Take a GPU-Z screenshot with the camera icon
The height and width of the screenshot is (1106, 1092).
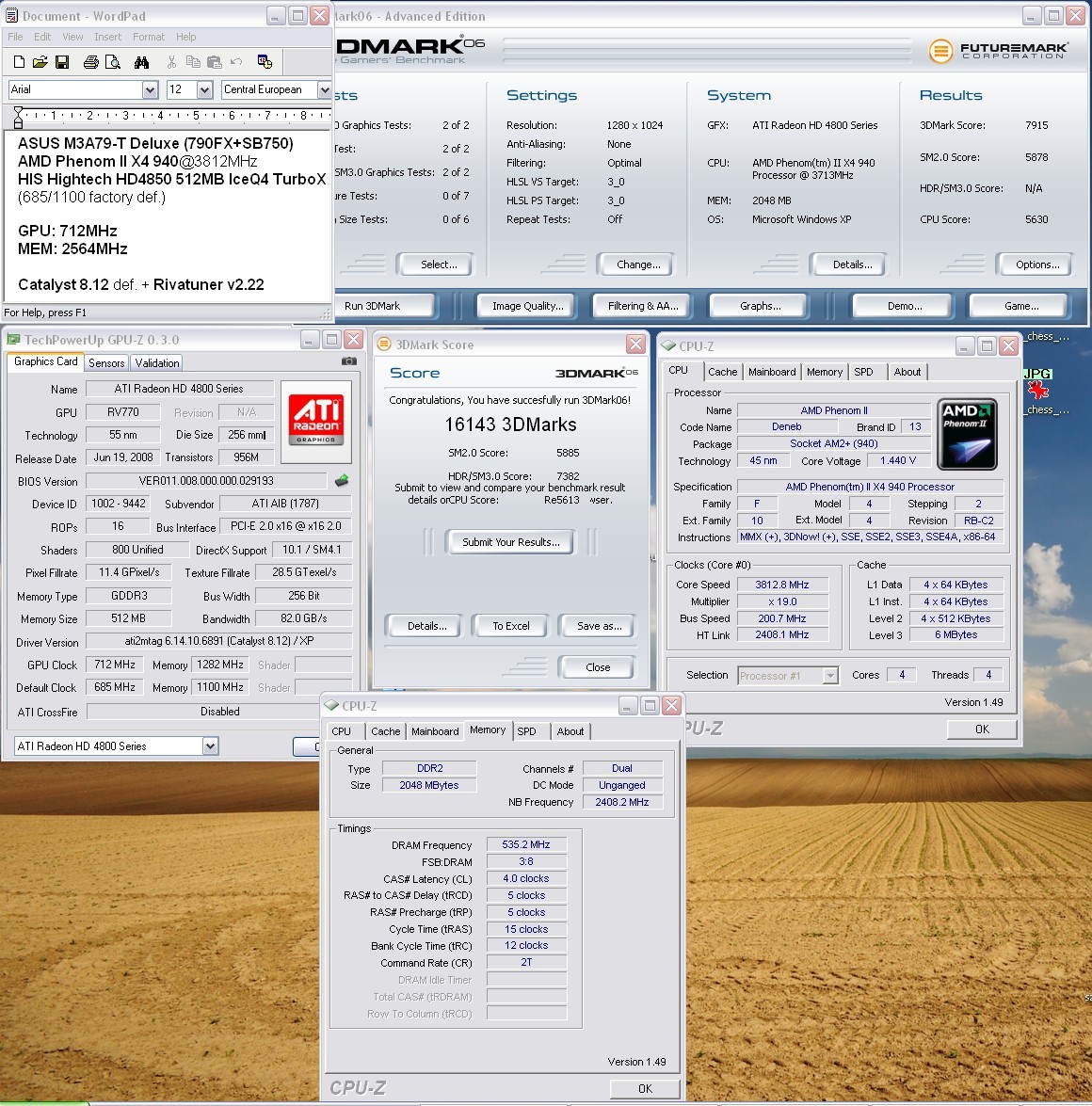coord(348,361)
